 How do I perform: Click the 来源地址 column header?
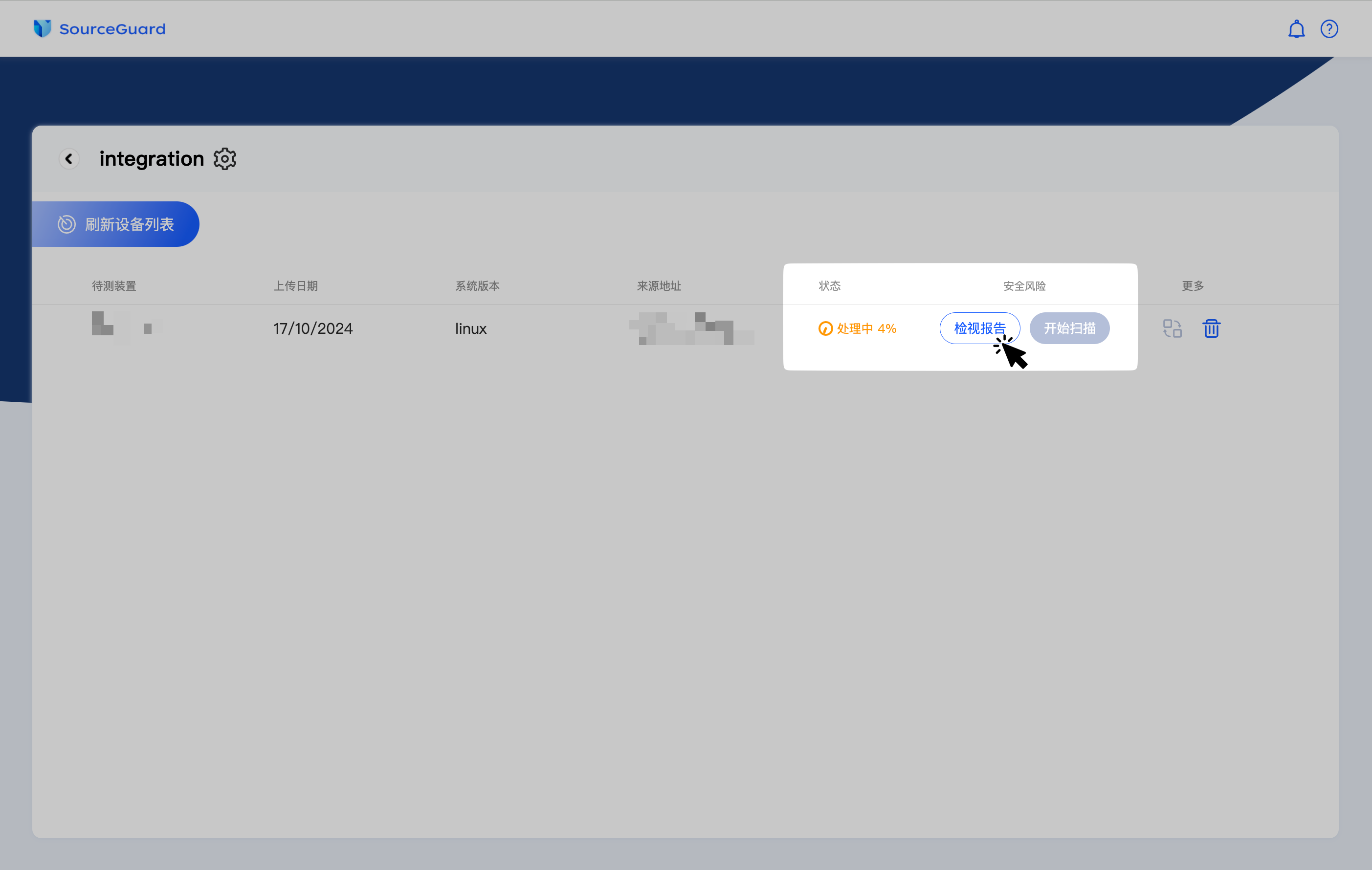coord(659,286)
